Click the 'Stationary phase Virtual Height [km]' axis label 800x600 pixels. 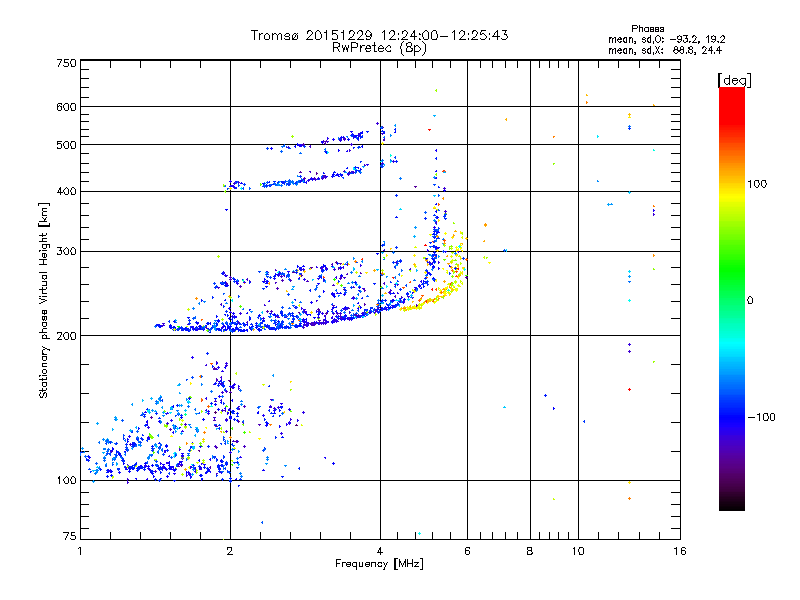[44, 300]
